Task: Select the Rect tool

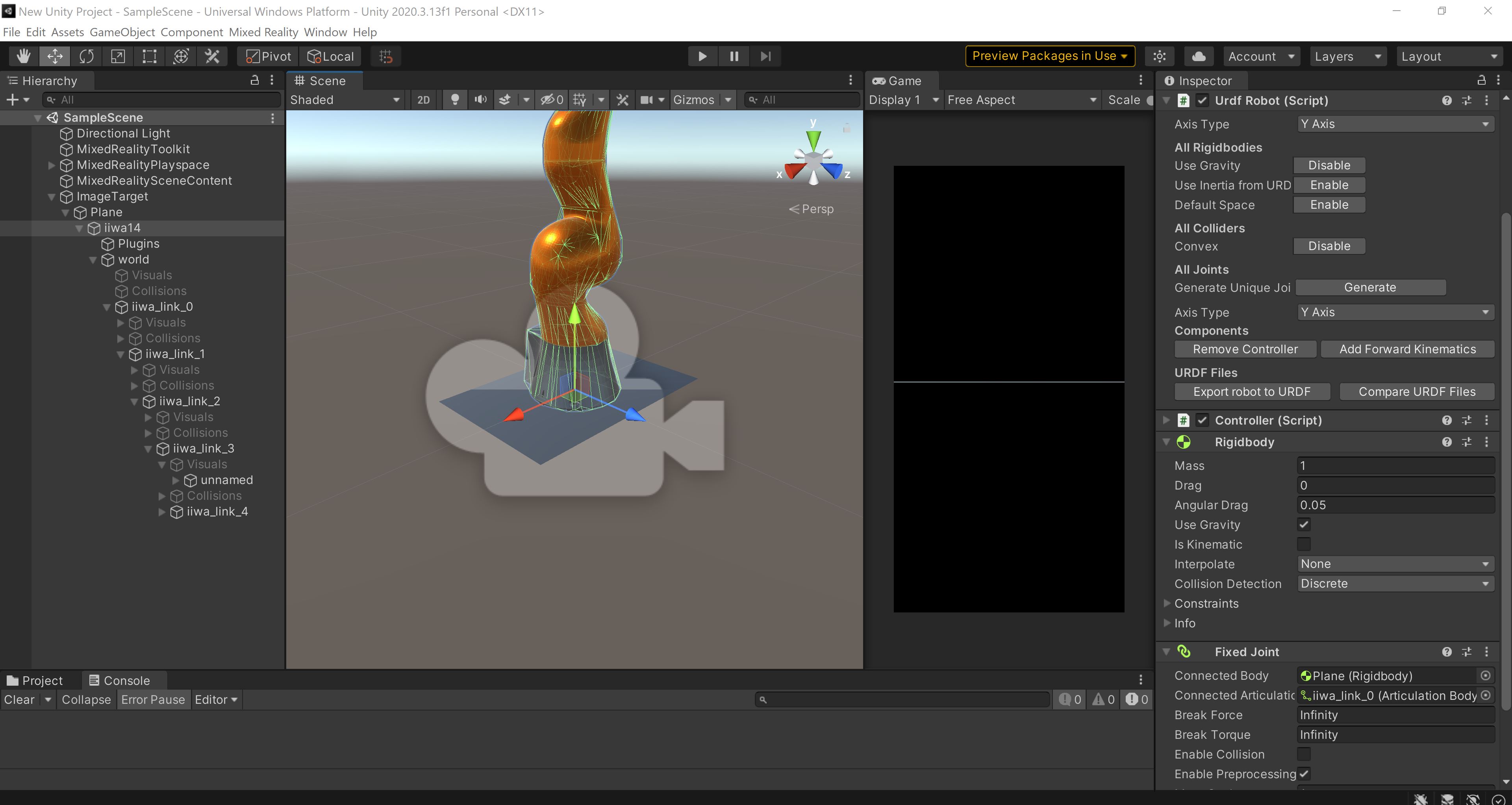Action: (x=150, y=56)
